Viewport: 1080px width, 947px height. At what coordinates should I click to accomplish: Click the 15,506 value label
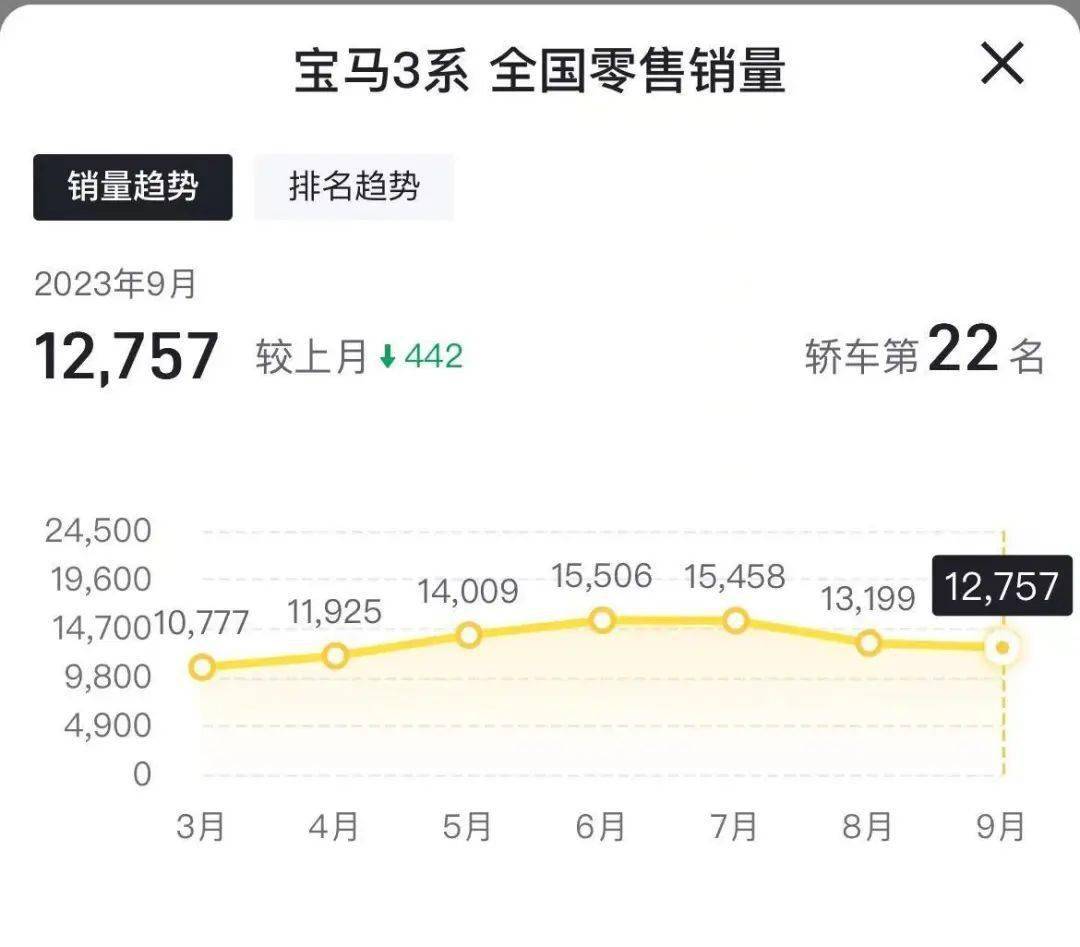click(x=602, y=576)
